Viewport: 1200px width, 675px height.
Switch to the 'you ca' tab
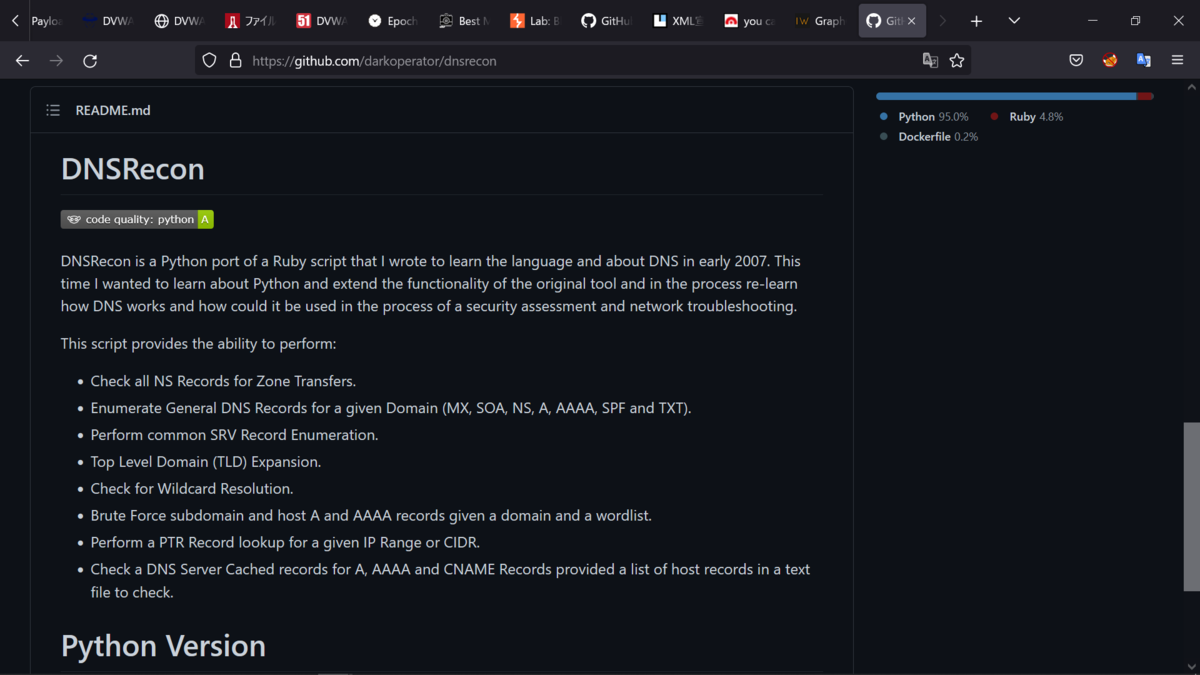(749, 21)
